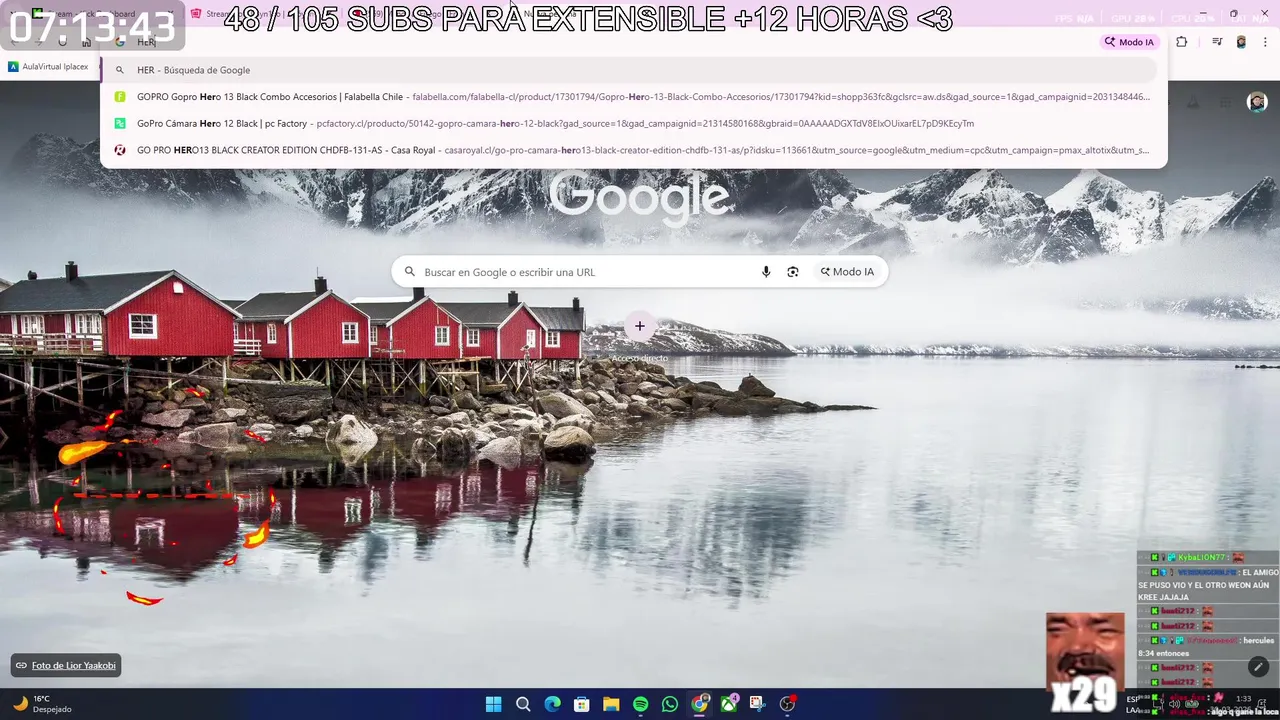Switch to Google Chrome on the taskbar
This screenshot has width=1280, height=720.
click(x=700, y=704)
